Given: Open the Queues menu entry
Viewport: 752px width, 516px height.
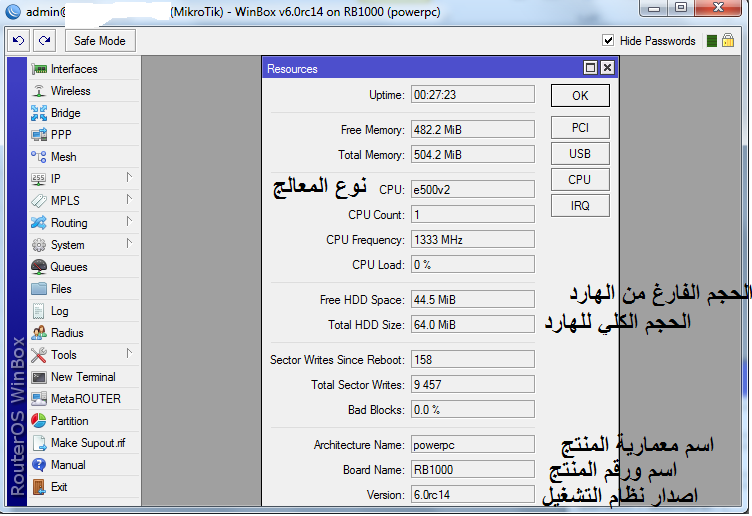Looking at the screenshot, I should click(84, 267).
